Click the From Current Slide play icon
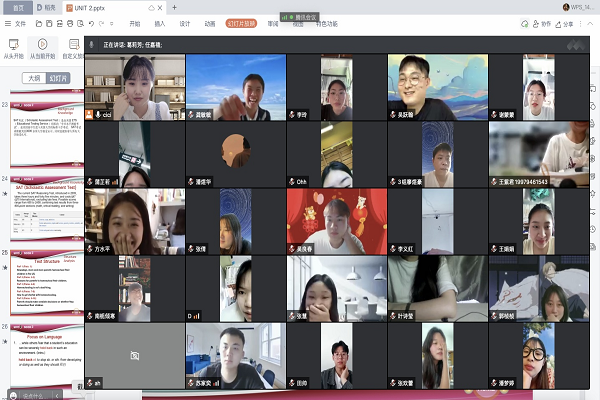Viewport: 600px width, 400px height. pos(42,45)
